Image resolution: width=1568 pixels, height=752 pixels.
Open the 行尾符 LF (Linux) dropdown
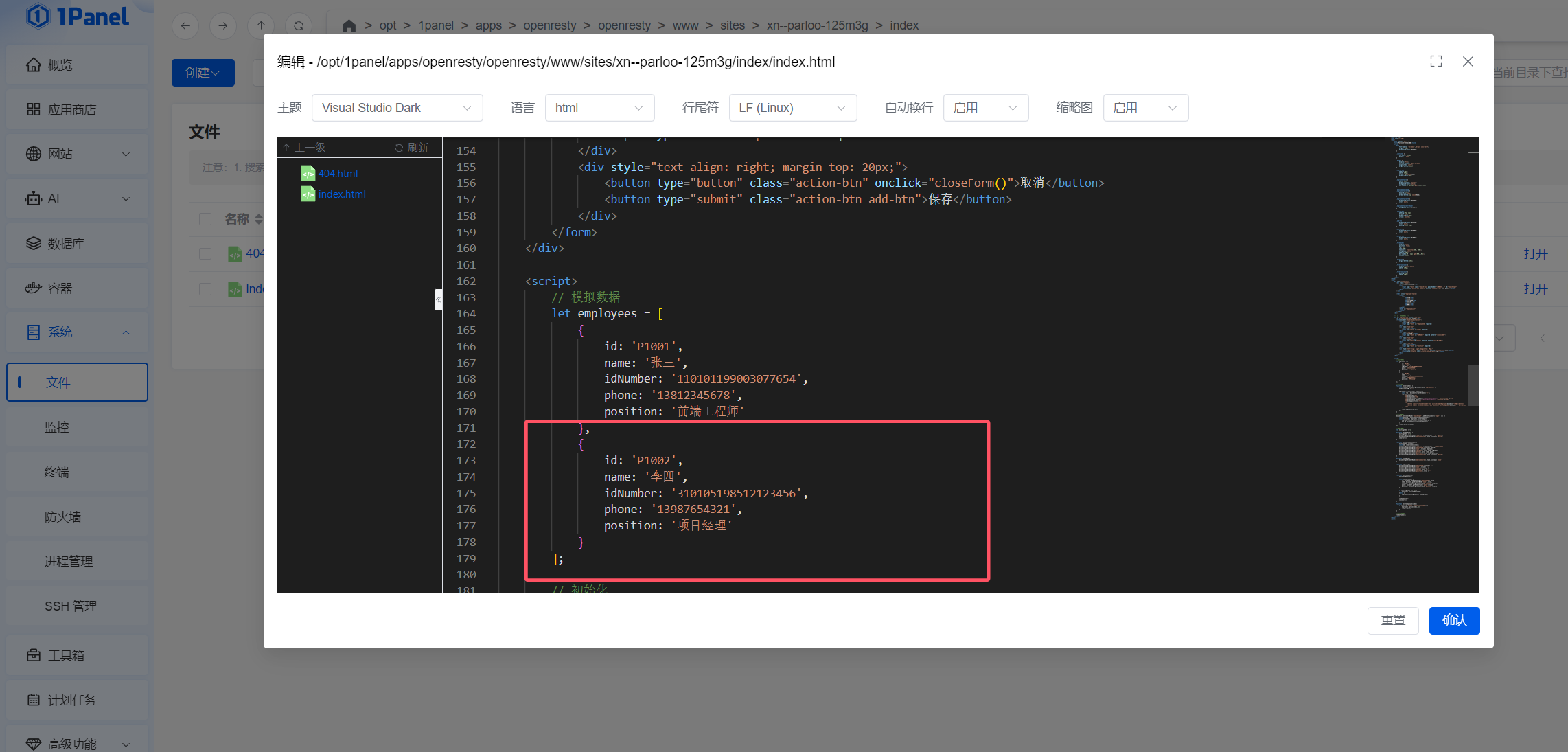792,108
